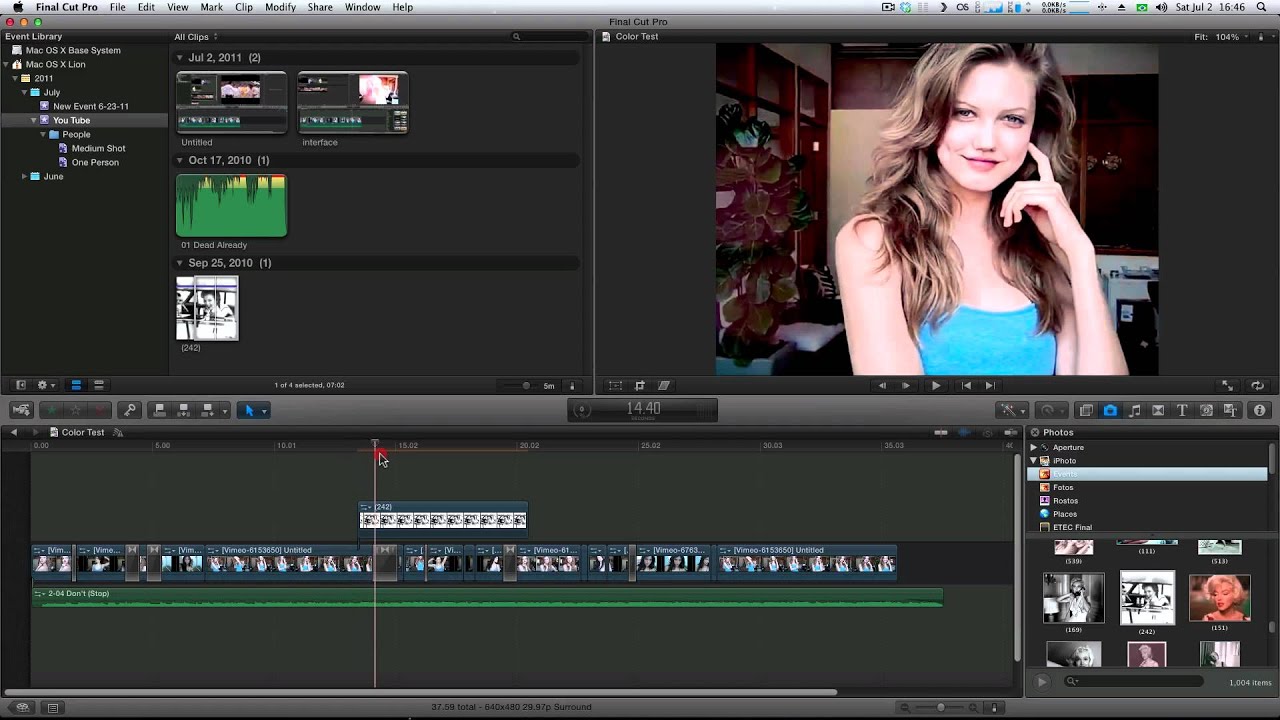
Task: Open the Music and Sound browser
Action: point(1134,410)
